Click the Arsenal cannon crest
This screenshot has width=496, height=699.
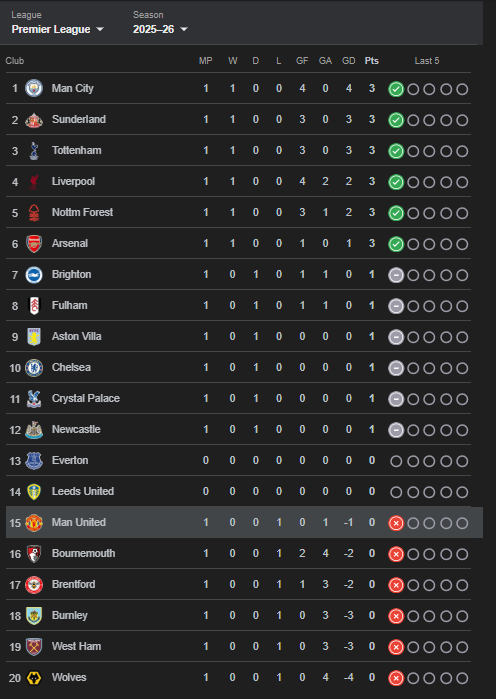pos(34,243)
